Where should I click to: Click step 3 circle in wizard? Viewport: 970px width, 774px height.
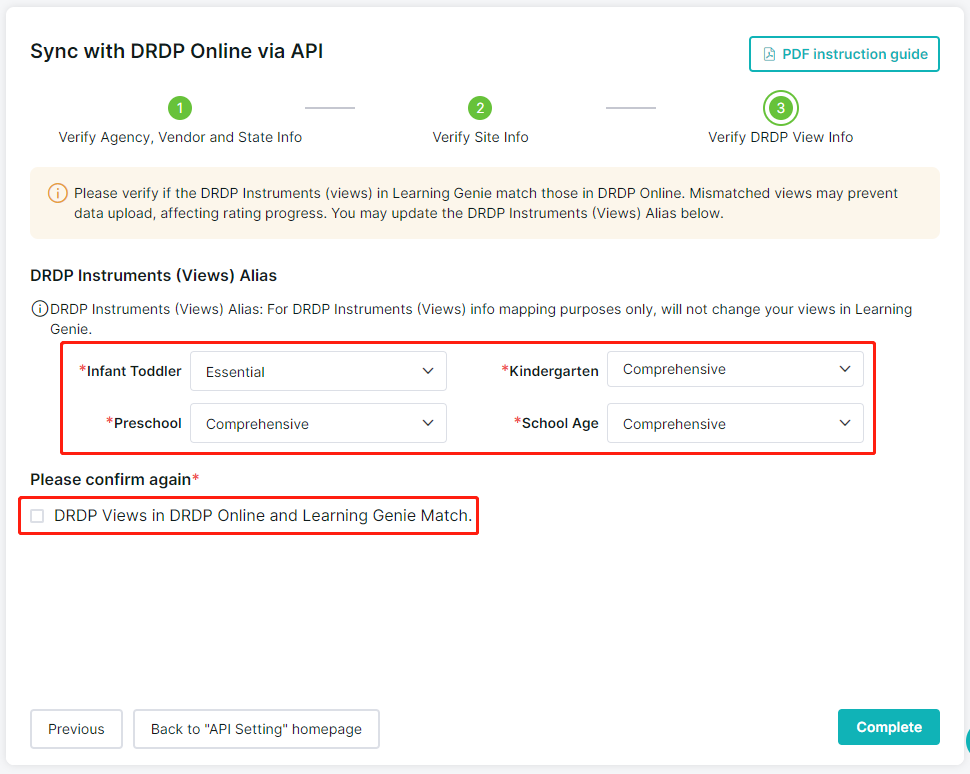[x=781, y=108]
